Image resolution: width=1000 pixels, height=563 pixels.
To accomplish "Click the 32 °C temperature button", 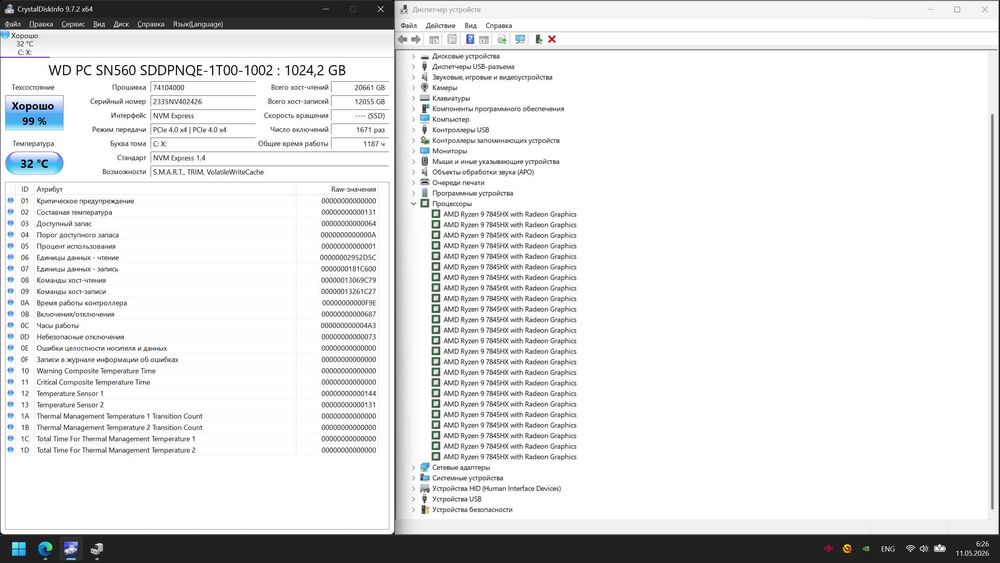I will click(x=34, y=163).
